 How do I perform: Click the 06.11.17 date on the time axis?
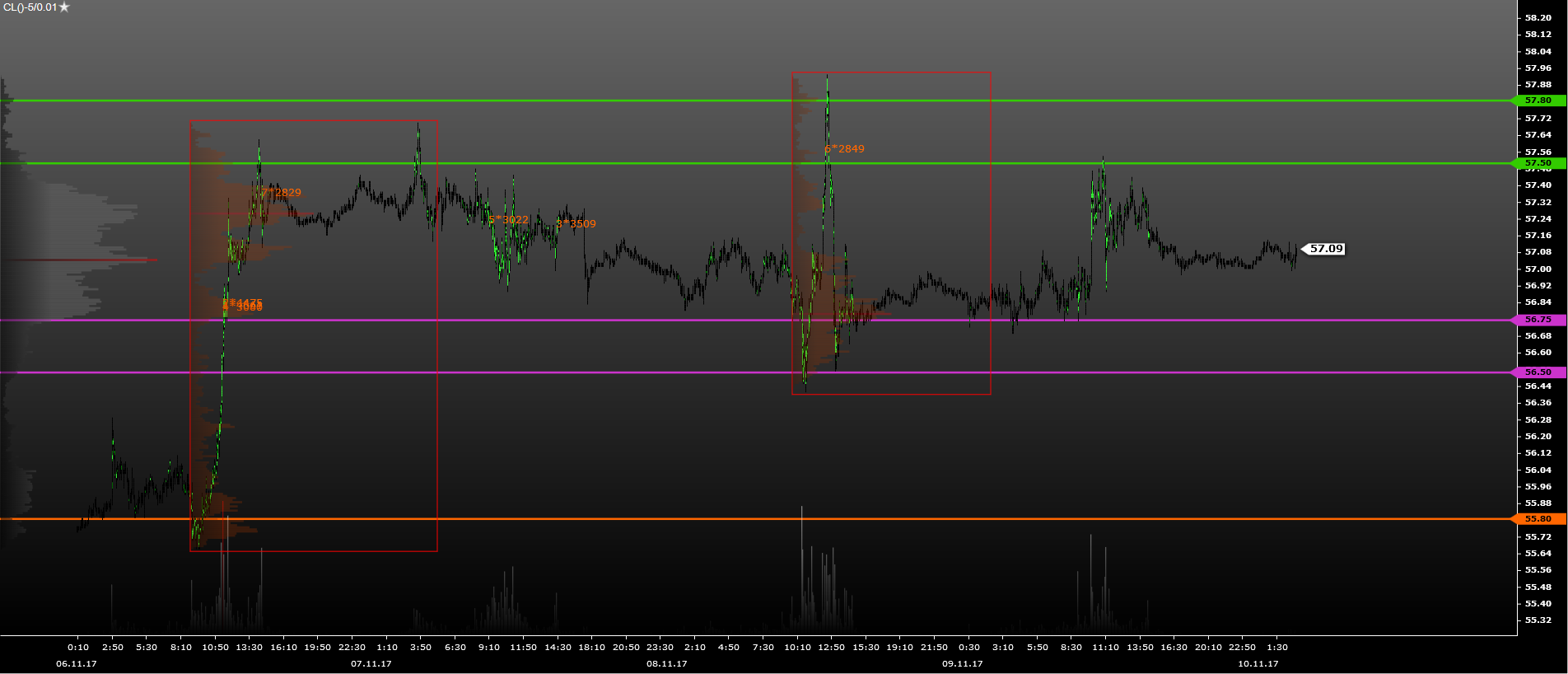(77, 663)
